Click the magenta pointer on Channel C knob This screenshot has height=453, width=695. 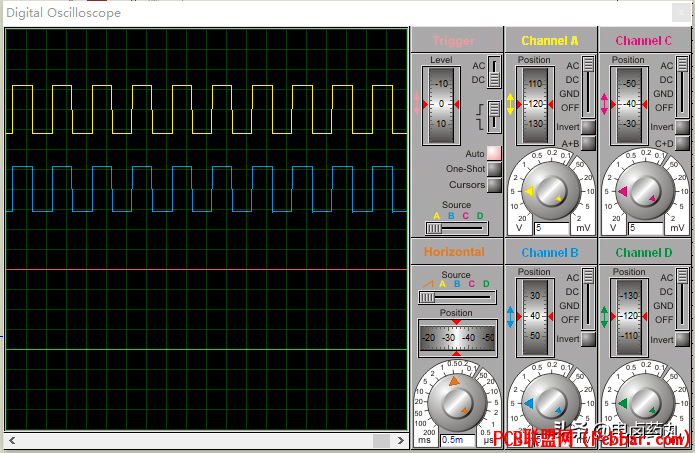click(x=623, y=191)
